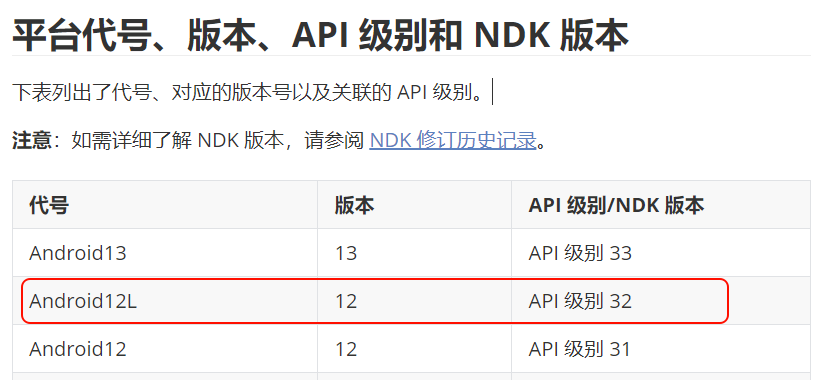Click the intro sentence starting 下表列出了代号
The image size is (832, 380).
click(248, 92)
